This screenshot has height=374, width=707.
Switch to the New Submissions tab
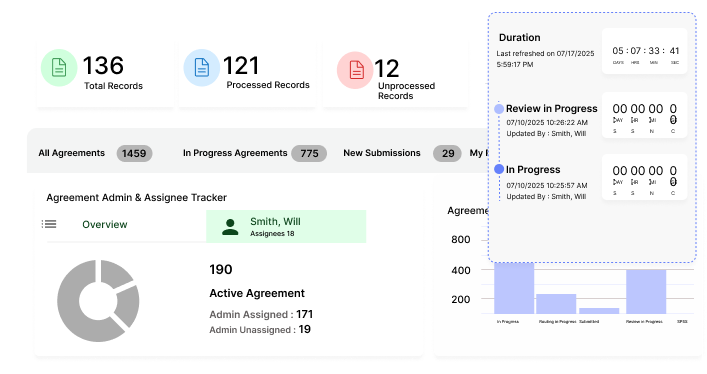click(382, 153)
